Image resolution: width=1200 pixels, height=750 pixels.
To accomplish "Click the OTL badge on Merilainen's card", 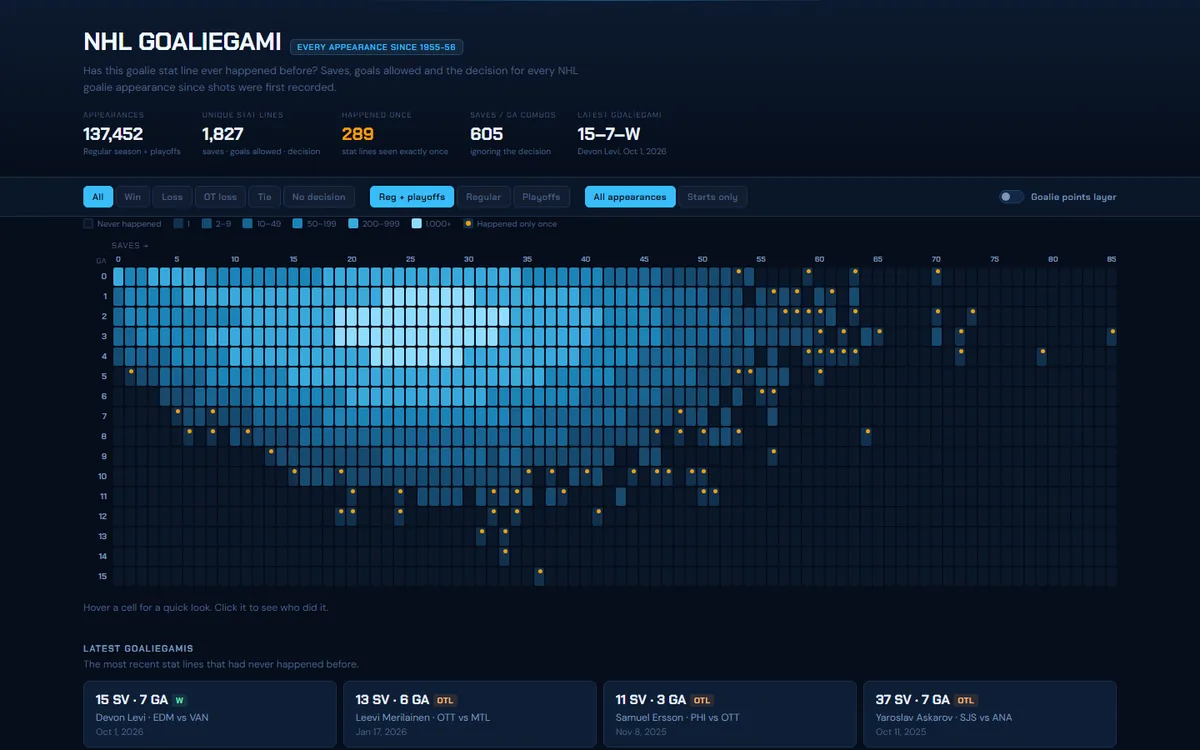I will click(x=445, y=700).
